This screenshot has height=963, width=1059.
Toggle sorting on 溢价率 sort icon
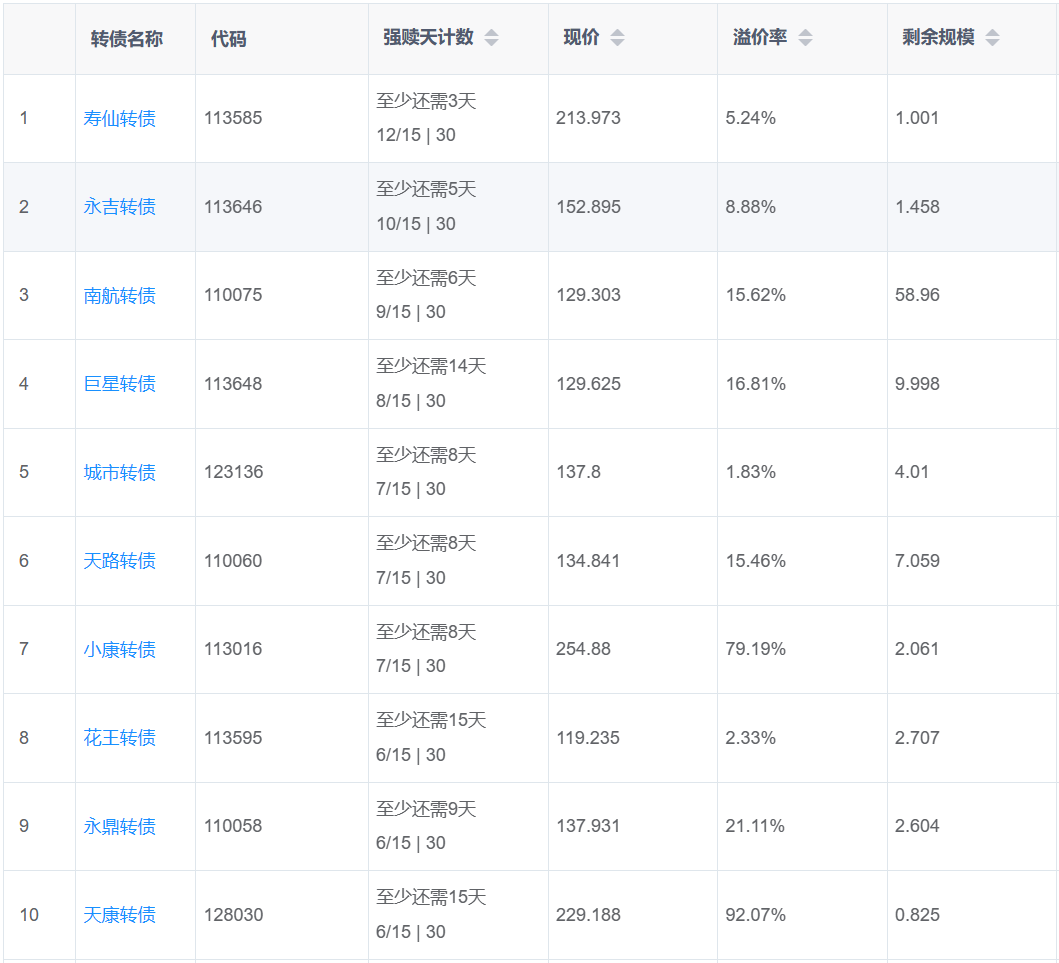[x=805, y=38]
